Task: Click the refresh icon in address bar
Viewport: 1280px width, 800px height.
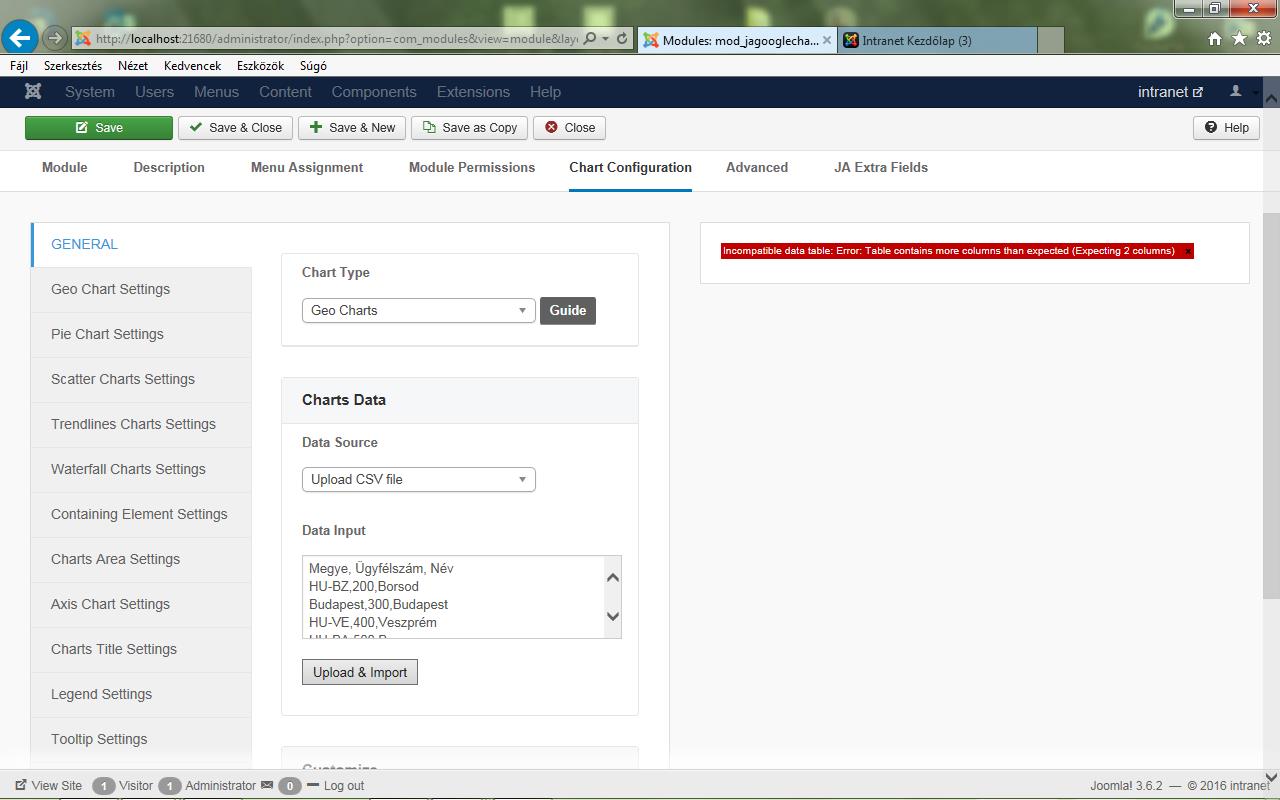Action: [x=622, y=39]
